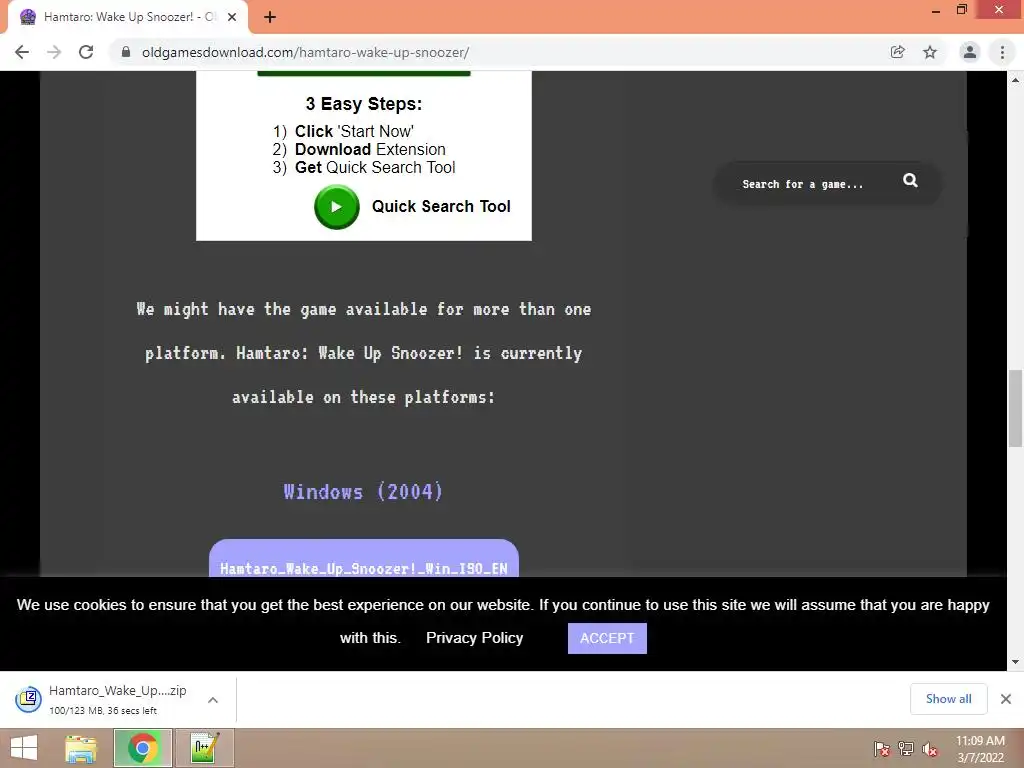Viewport: 1024px width, 768px height.
Task: Click the forward navigation arrow
Action: tap(54, 52)
